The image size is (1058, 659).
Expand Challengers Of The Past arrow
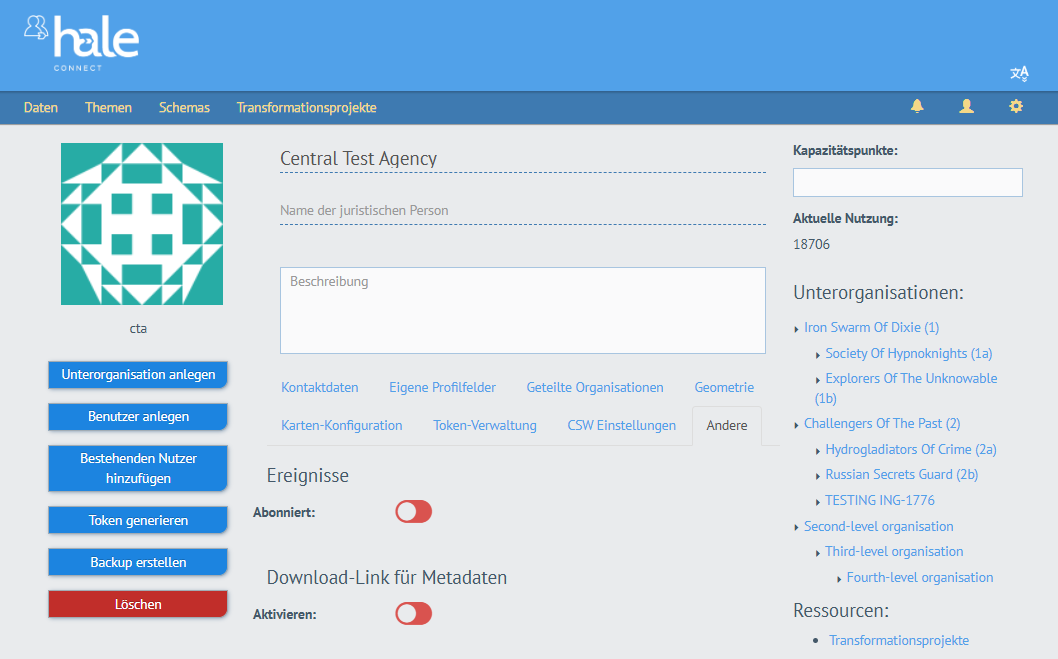coord(796,425)
